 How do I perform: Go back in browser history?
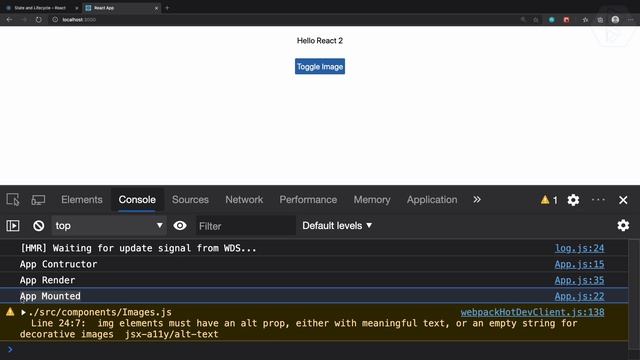pos(9,20)
